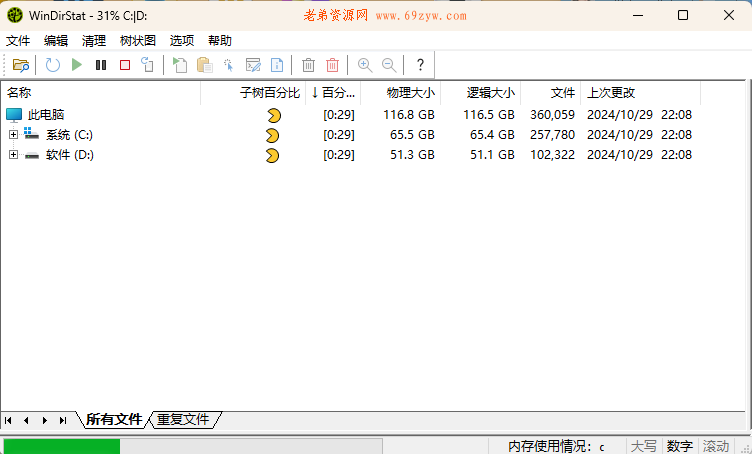Open command prompt here icon
The width and height of the screenshot is (752, 454).
point(253,65)
